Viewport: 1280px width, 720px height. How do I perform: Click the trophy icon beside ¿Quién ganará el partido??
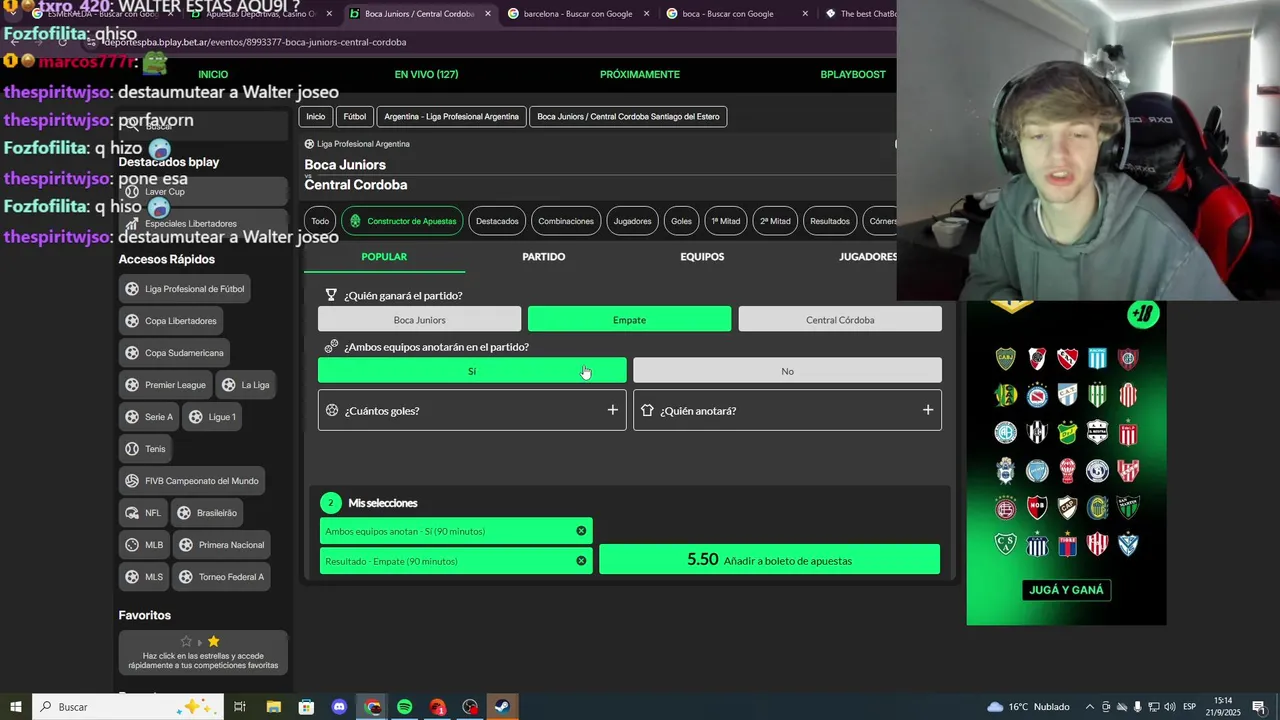tap(331, 295)
